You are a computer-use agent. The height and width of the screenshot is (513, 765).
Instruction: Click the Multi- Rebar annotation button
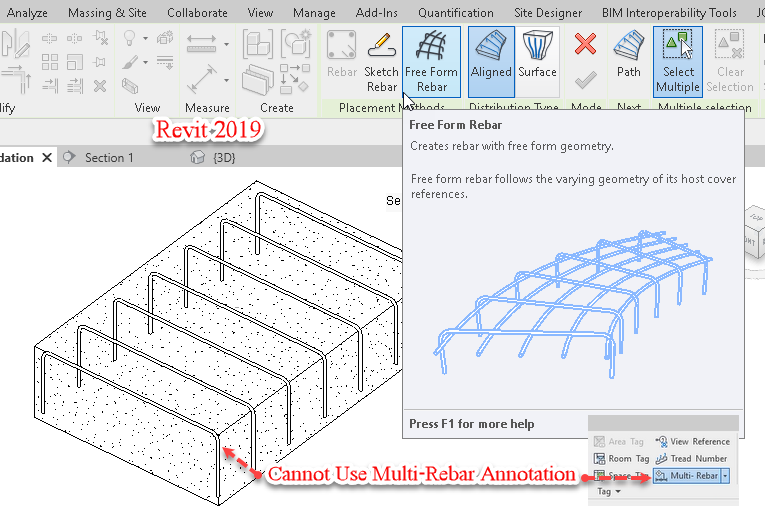tap(686, 475)
